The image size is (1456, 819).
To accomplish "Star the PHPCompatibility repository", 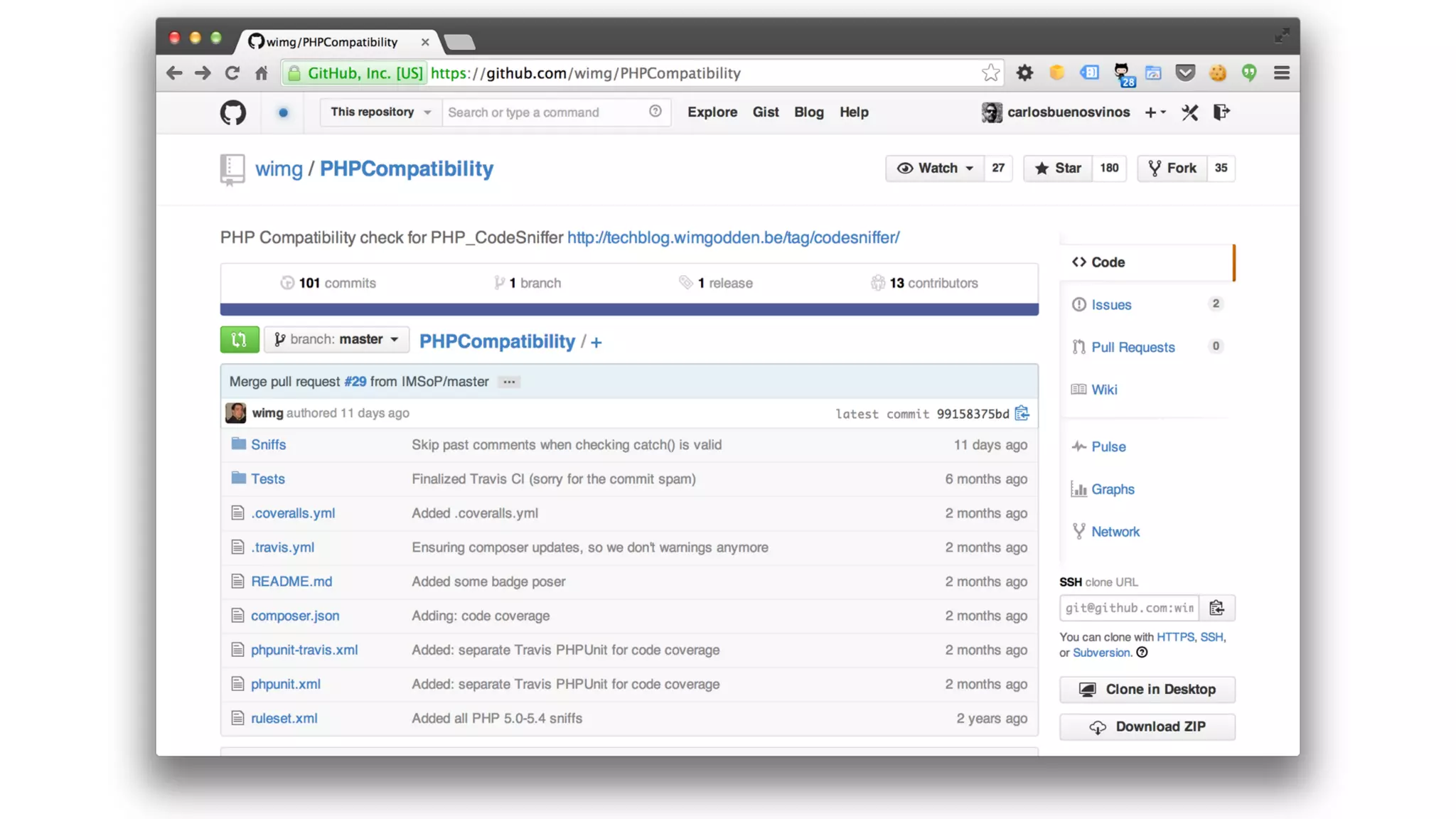I will pos(1057,168).
